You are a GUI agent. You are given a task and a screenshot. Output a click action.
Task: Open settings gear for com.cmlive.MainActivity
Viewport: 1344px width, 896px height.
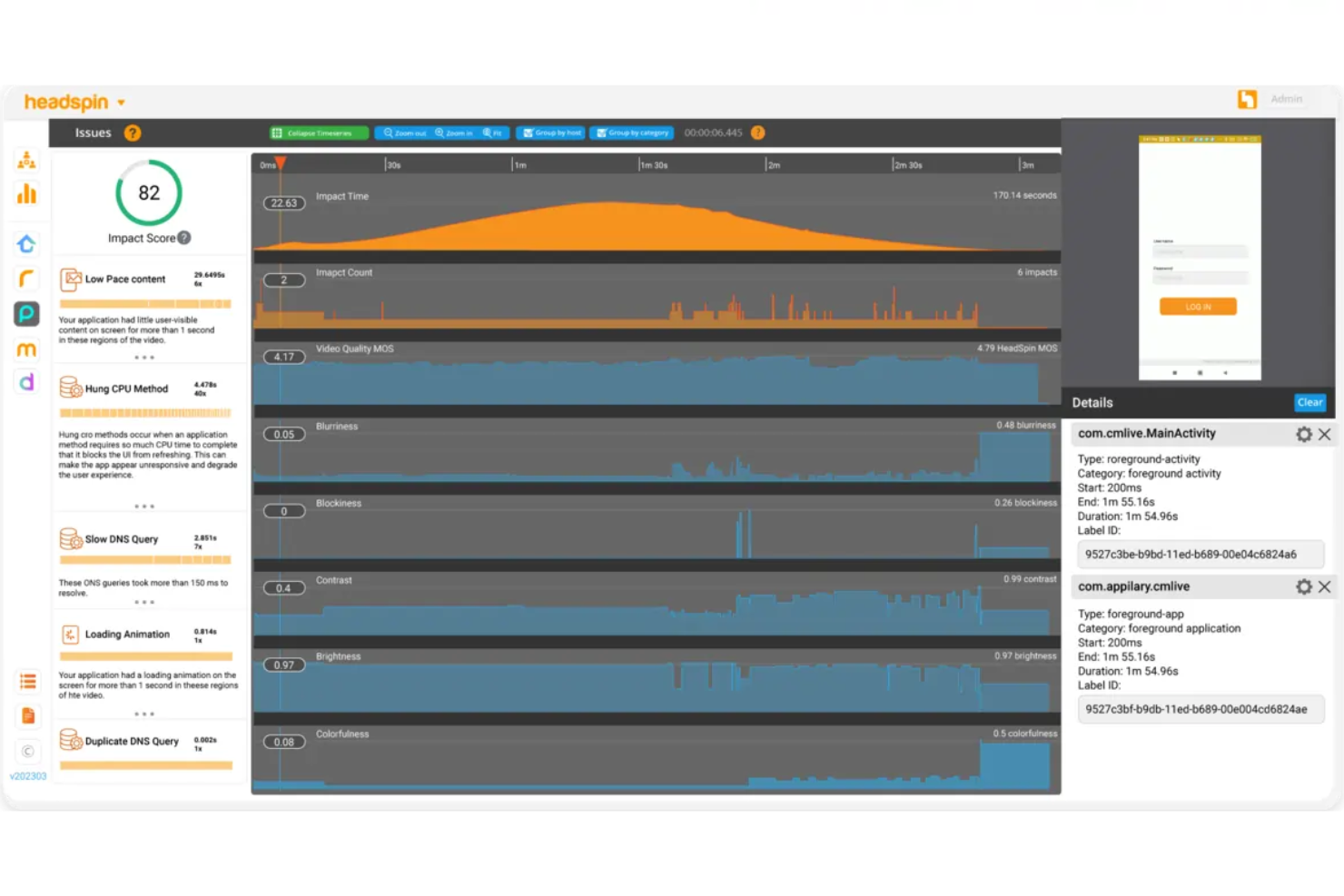(x=1304, y=434)
